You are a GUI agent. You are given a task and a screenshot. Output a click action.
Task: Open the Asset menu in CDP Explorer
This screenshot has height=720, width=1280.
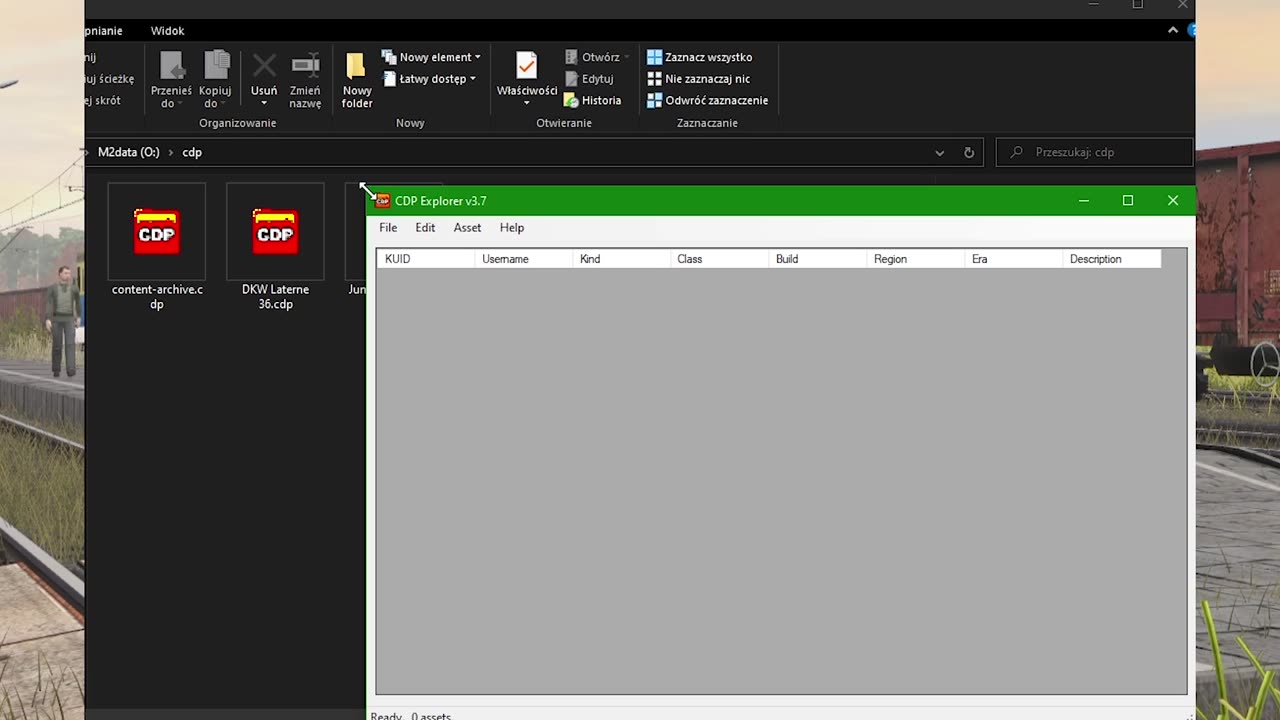467,228
